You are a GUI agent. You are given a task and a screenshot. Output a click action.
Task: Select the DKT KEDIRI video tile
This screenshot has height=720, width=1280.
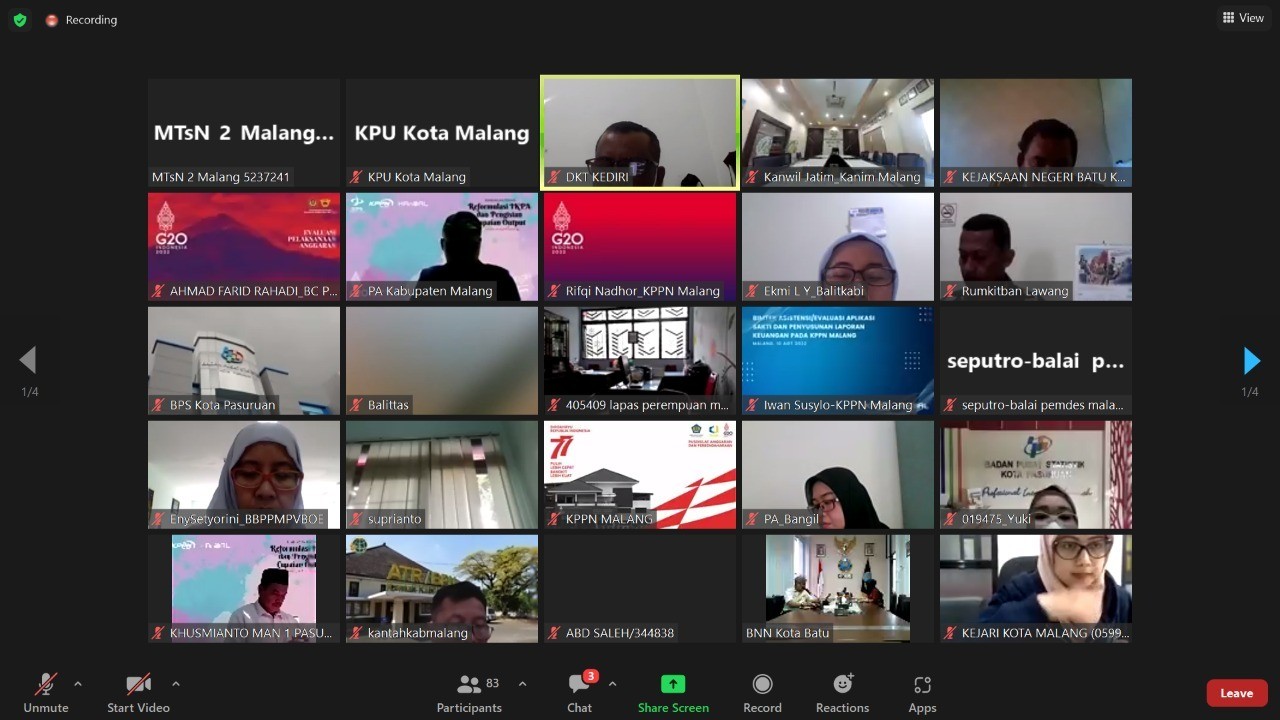click(x=640, y=132)
